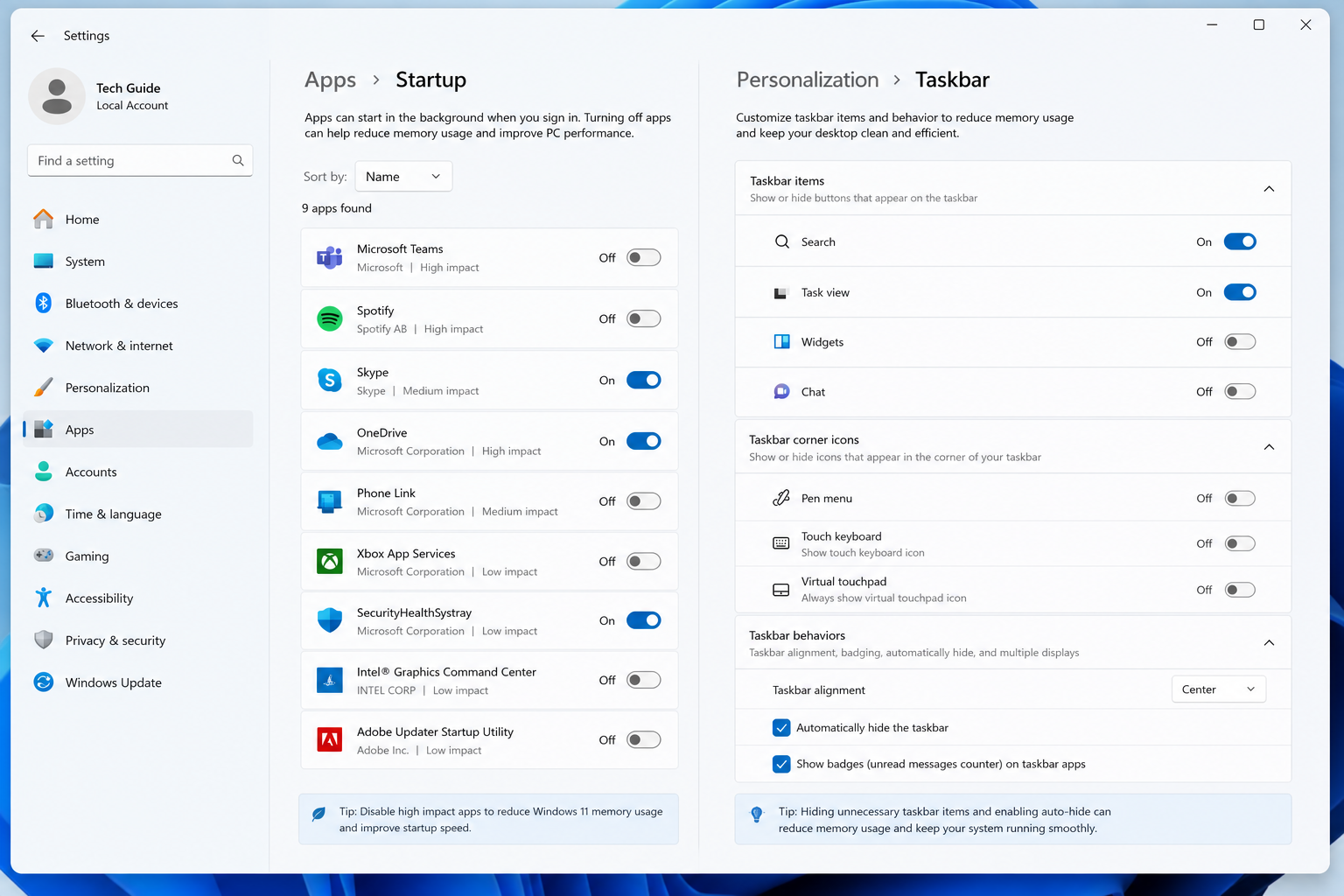This screenshot has width=1344, height=896.
Task: Click the Intel Graphics Command Center icon
Action: tap(330, 680)
